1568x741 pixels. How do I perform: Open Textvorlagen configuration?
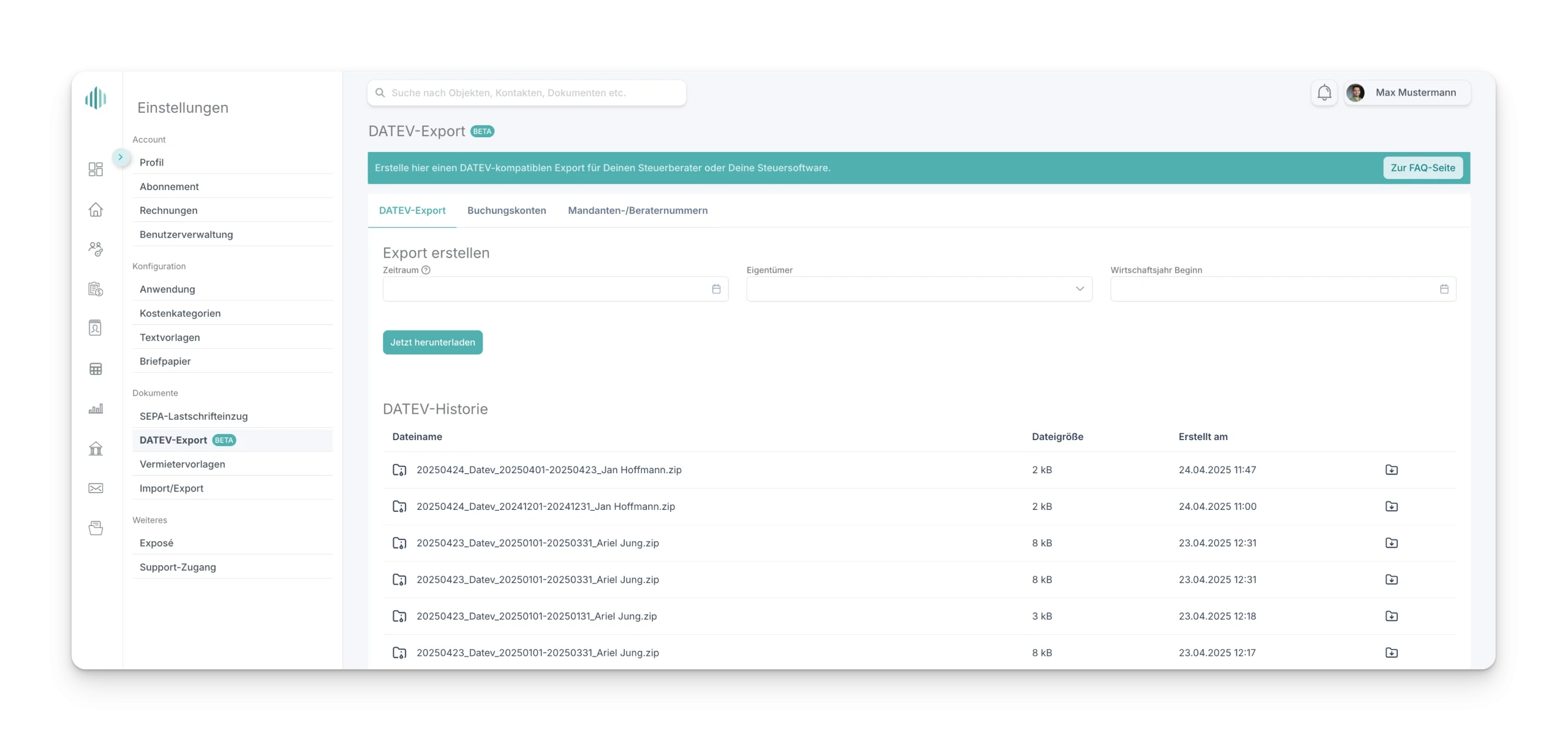(233, 337)
